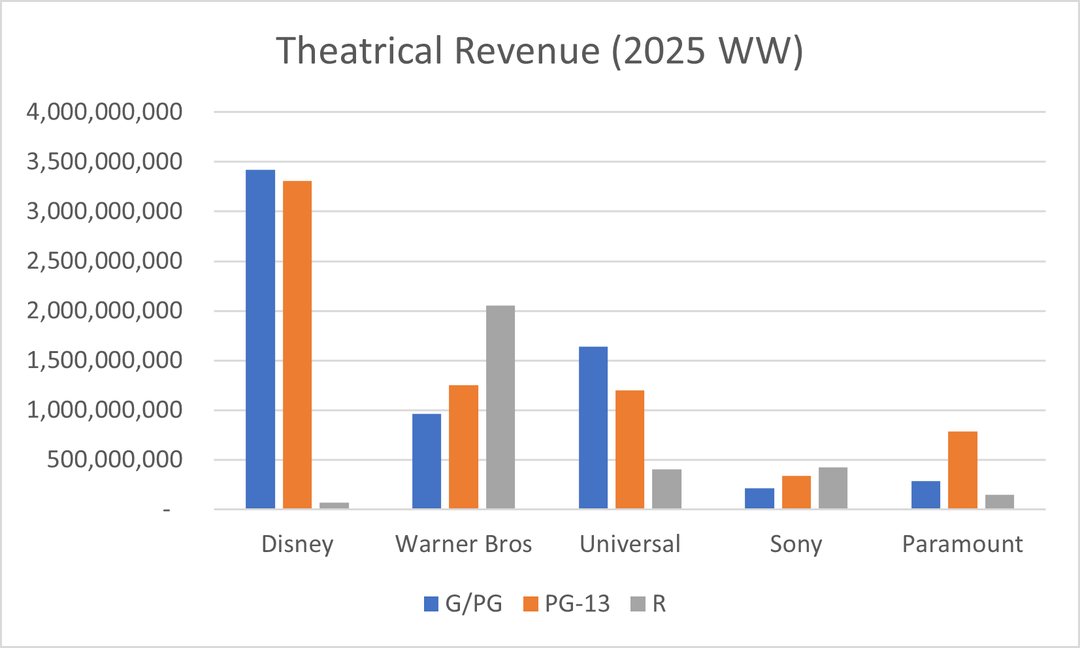Select Universal's gray R bar

666,489
